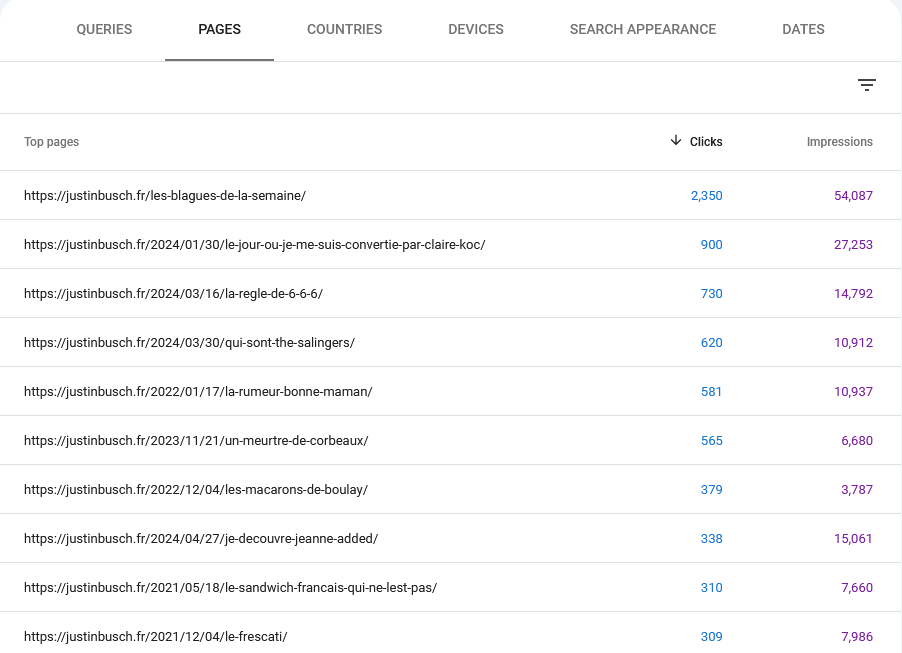Select the currently active PAGES tab
This screenshot has height=653, width=902.
tap(219, 29)
